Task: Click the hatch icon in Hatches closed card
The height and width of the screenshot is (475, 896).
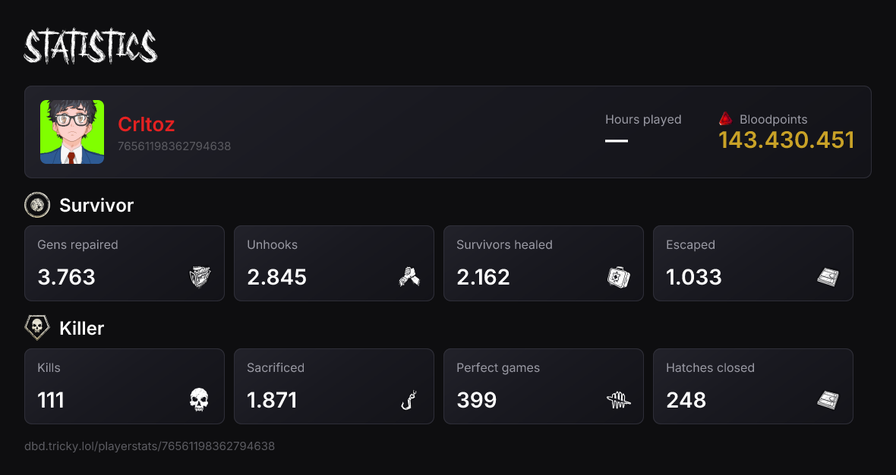Action: (x=827, y=400)
